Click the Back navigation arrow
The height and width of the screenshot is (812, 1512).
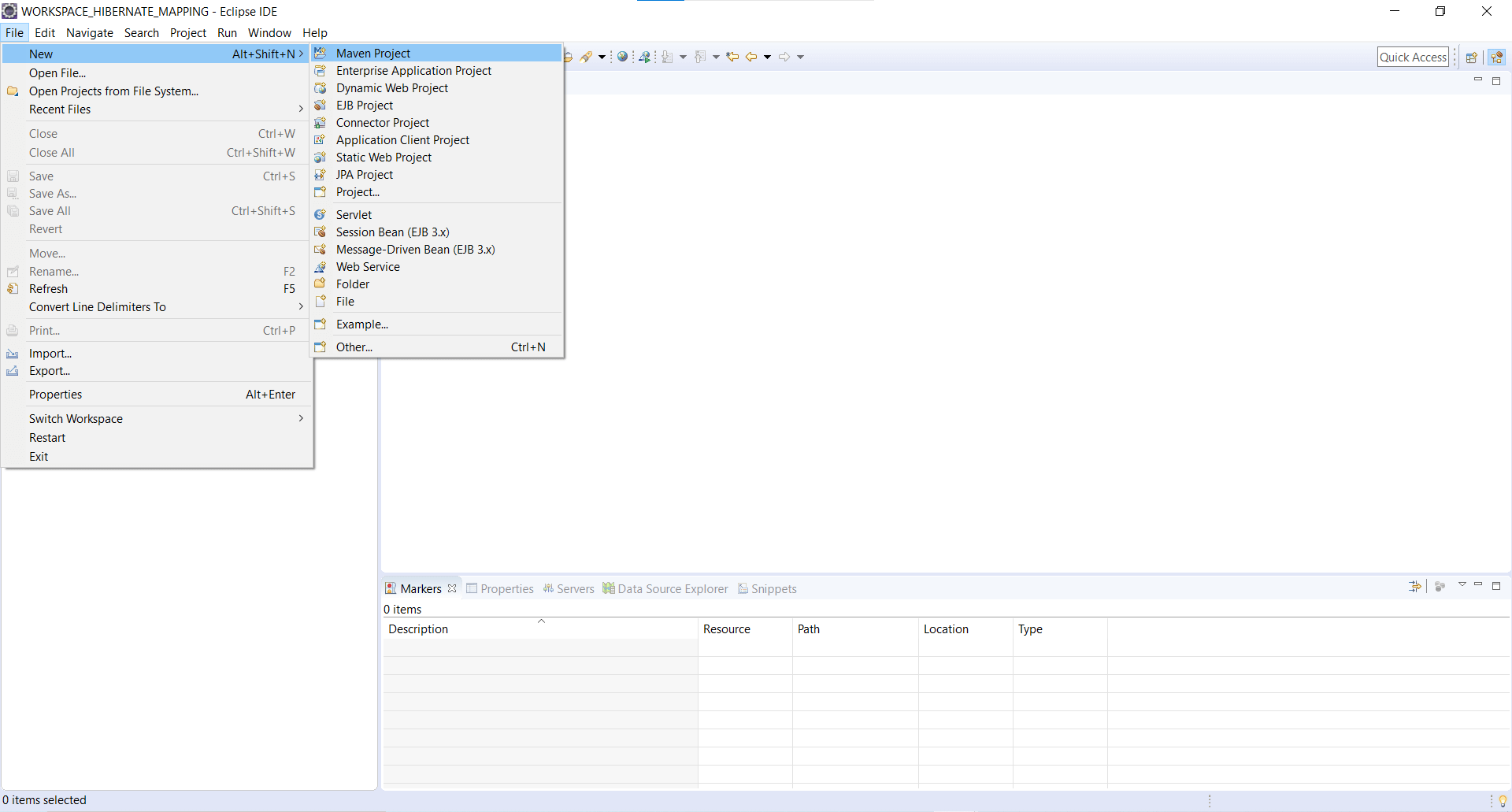click(x=750, y=56)
